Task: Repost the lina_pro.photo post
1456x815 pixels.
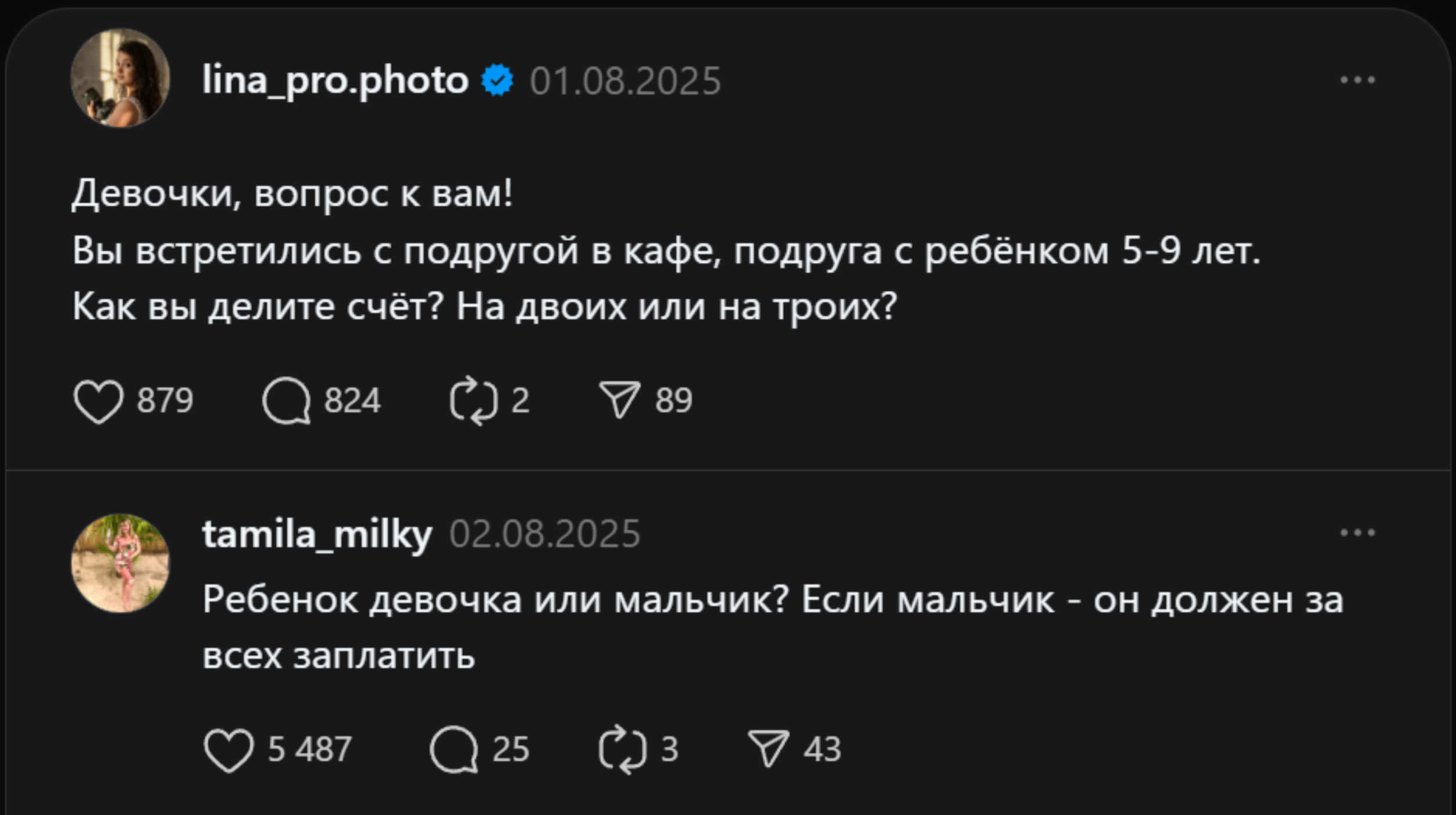Action: pyautogui.click(x=473, y=401)
